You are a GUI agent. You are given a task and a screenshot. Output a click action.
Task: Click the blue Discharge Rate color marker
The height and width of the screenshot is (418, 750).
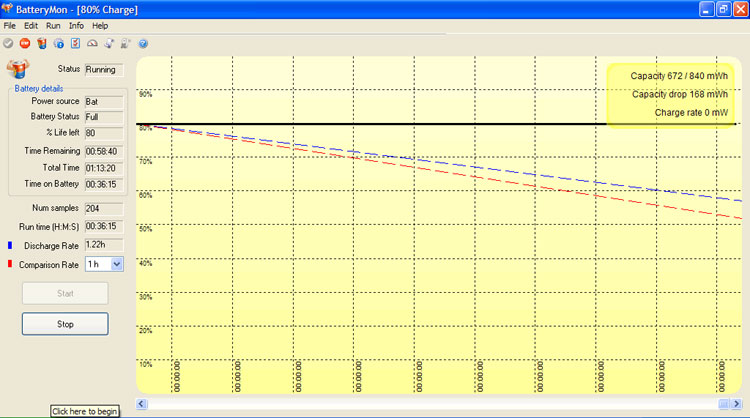point(10,245)
